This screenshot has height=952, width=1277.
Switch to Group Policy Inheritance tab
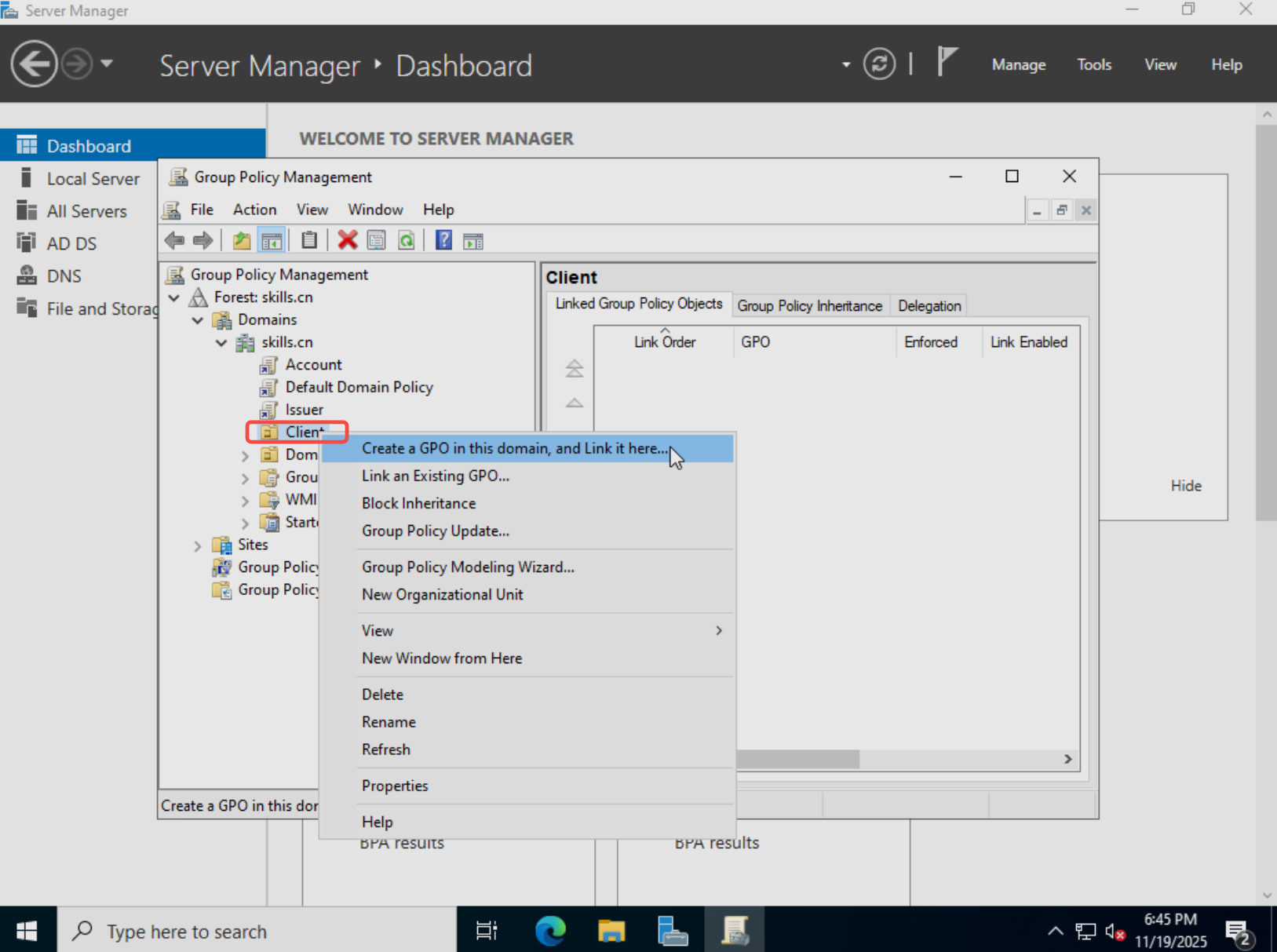809,305
